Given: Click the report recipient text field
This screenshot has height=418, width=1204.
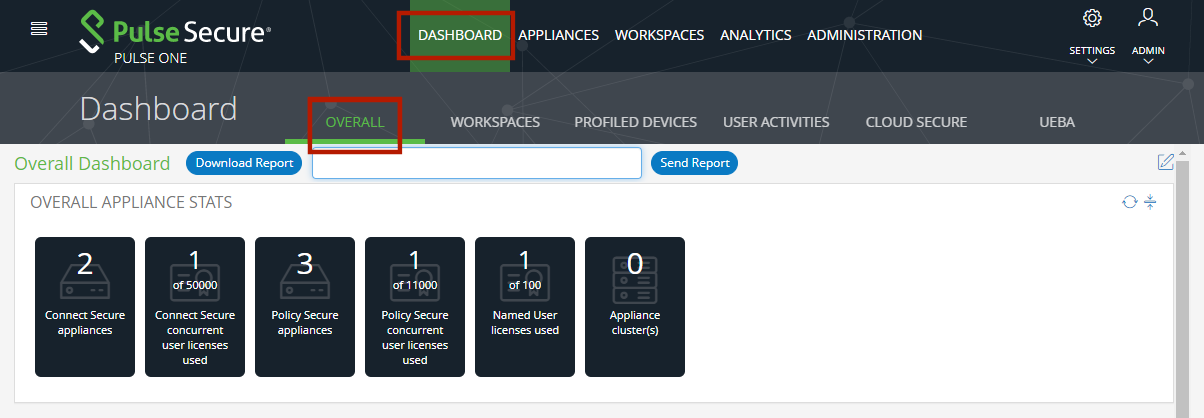Looking at the screenshot, I should click(476, 163).
